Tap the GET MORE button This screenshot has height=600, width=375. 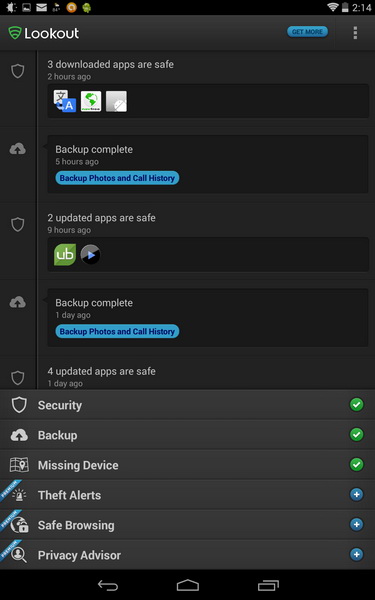point(307,32)
